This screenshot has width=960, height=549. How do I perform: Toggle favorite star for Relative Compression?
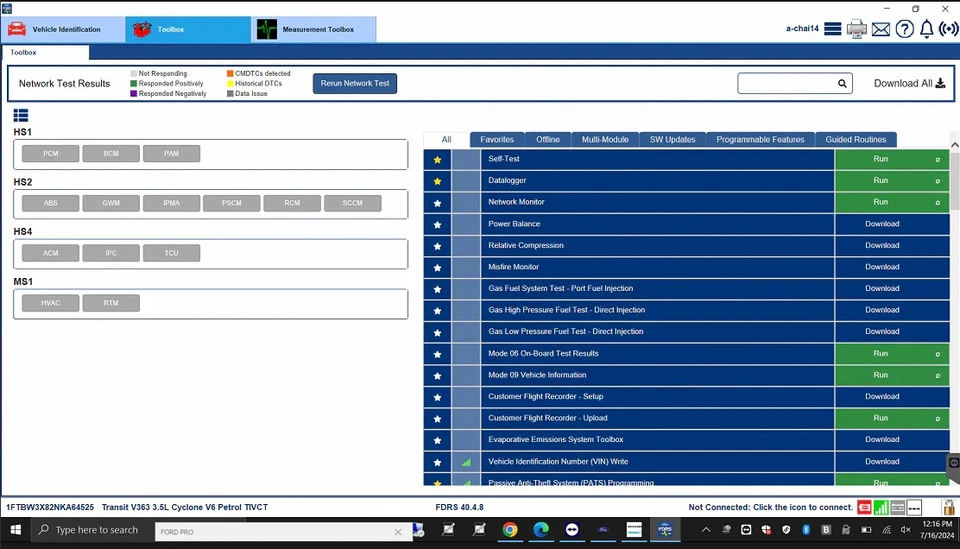click(437, 246)
